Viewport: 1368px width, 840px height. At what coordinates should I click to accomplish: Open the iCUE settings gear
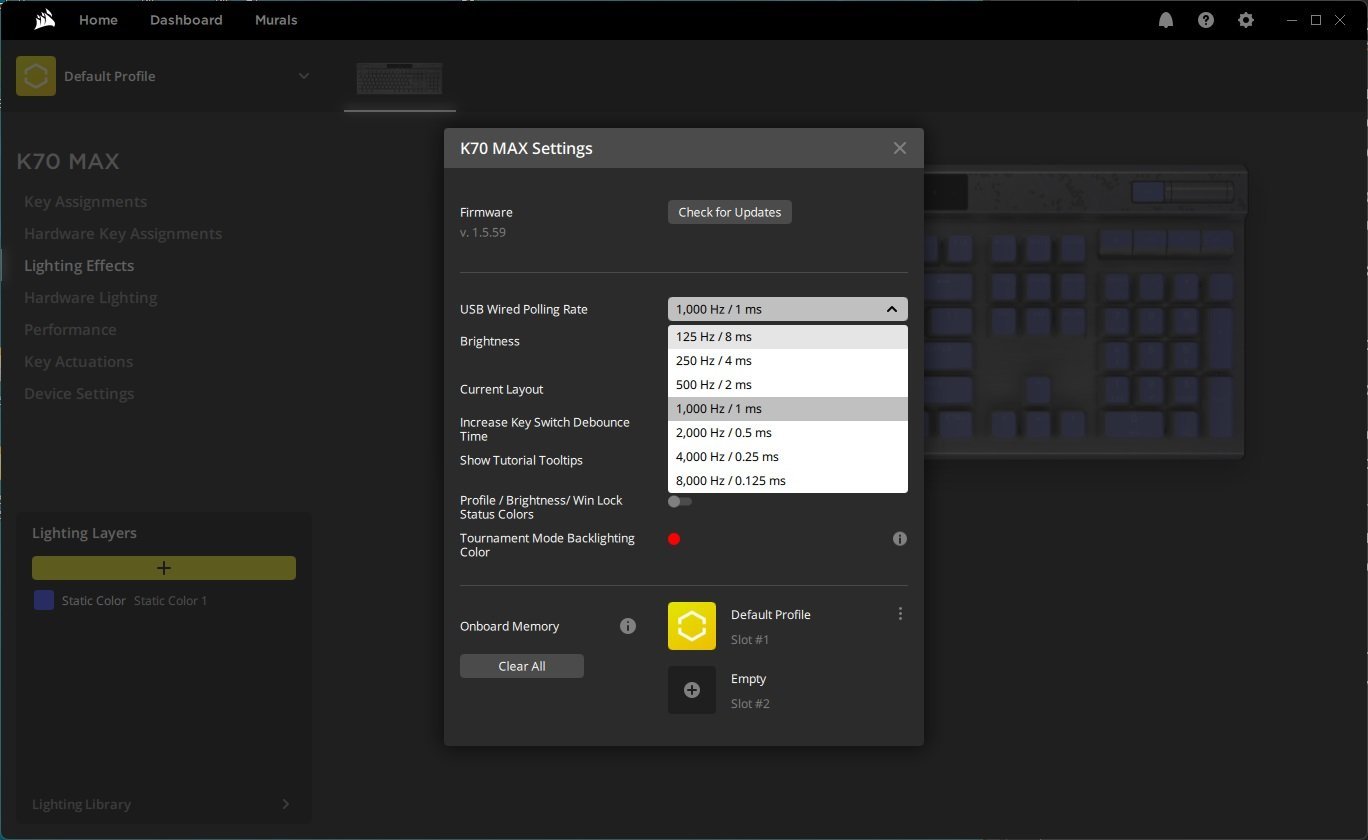click(x=1246, y=20)
